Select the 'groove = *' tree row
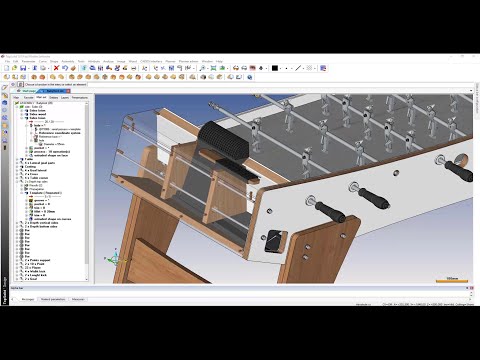480x360 pixels. click(x=41, y=200)
